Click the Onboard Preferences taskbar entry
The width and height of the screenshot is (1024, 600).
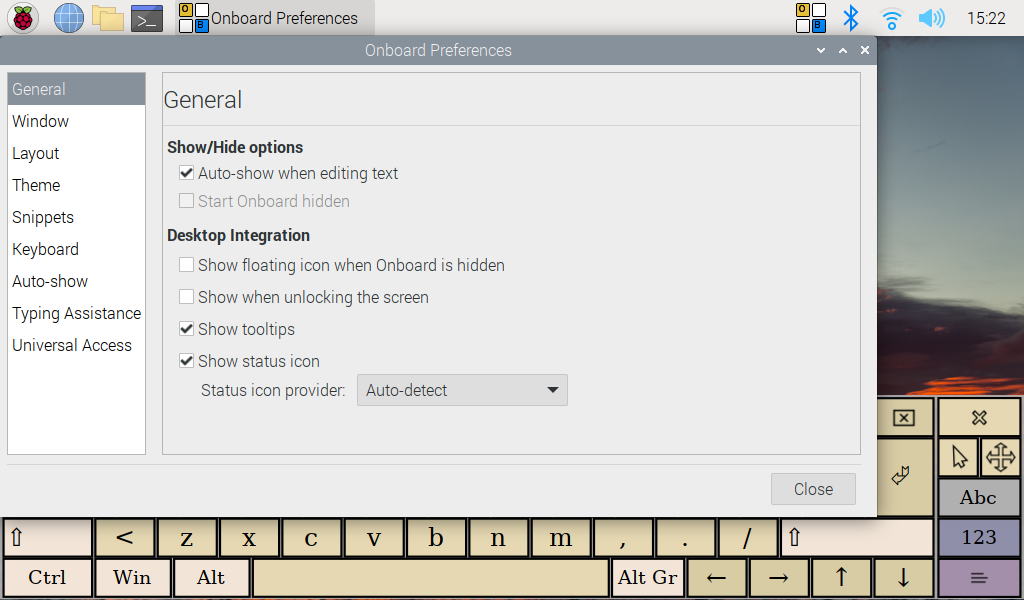pyautogui.click(x=275, y=18)
